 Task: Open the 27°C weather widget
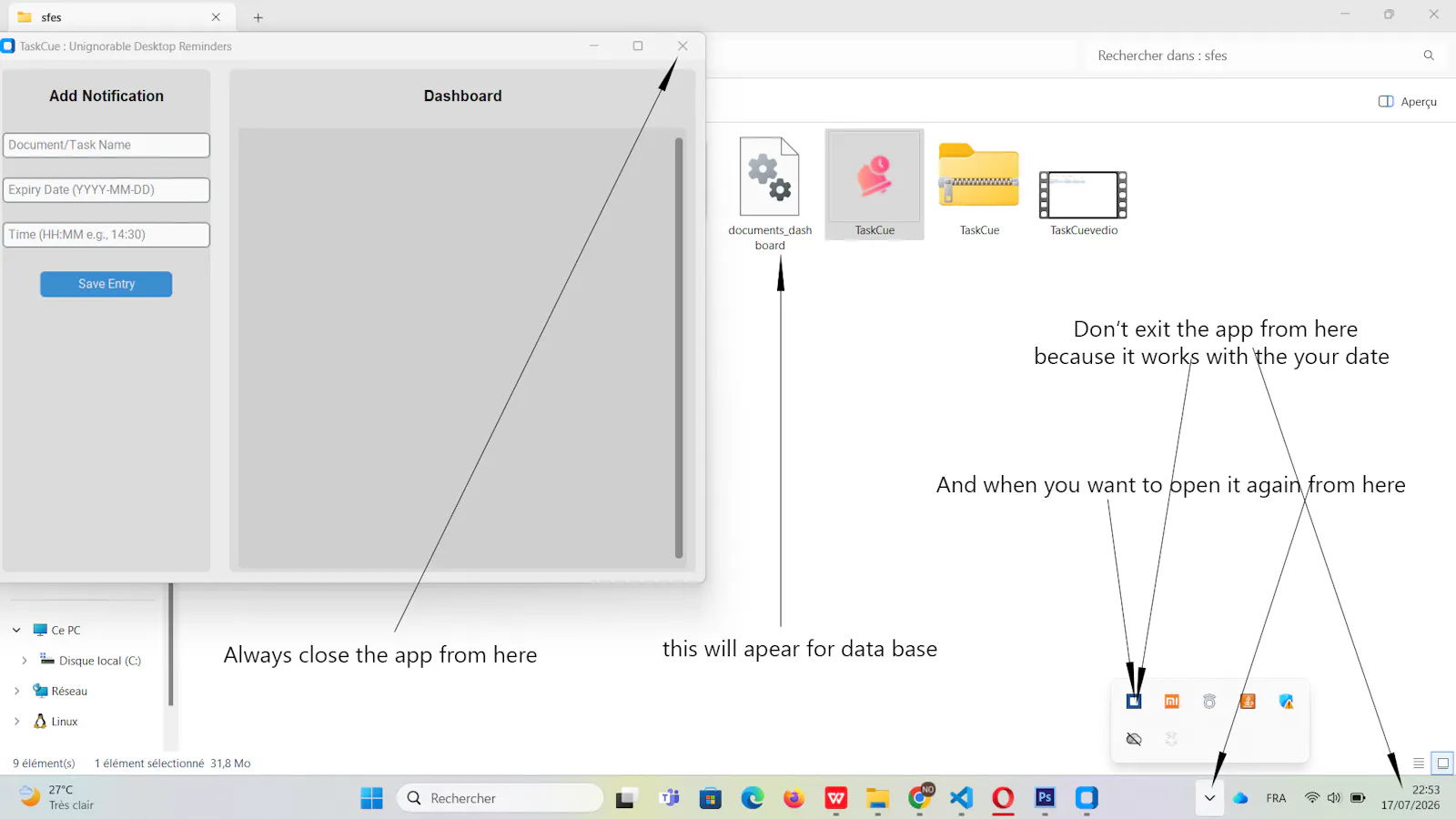(x=56, y=797)
